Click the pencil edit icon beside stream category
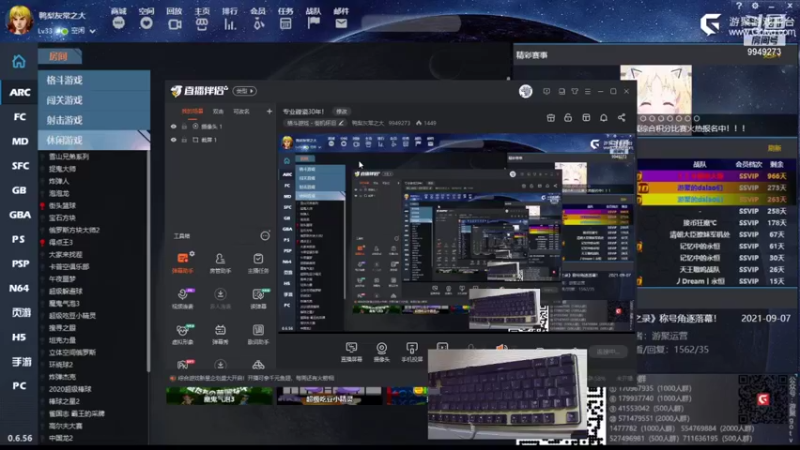The image size is (800, 450). pyautogui.click(x=341, y=123)
